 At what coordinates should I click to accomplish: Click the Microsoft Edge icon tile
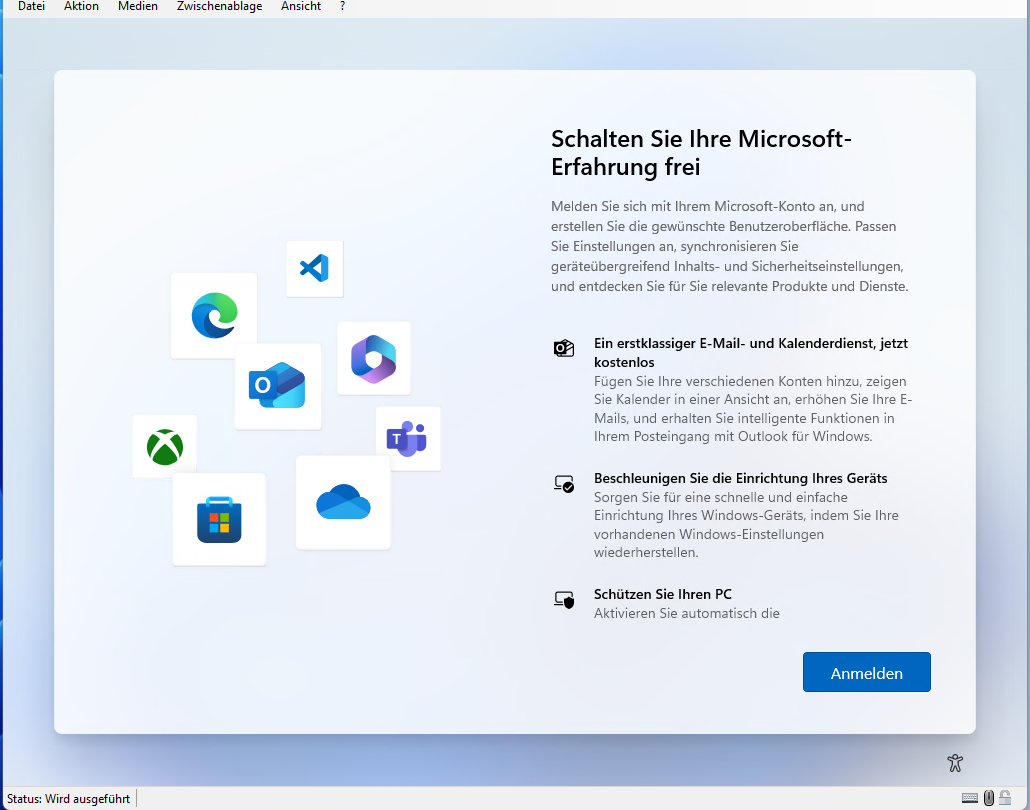point(214,315)
